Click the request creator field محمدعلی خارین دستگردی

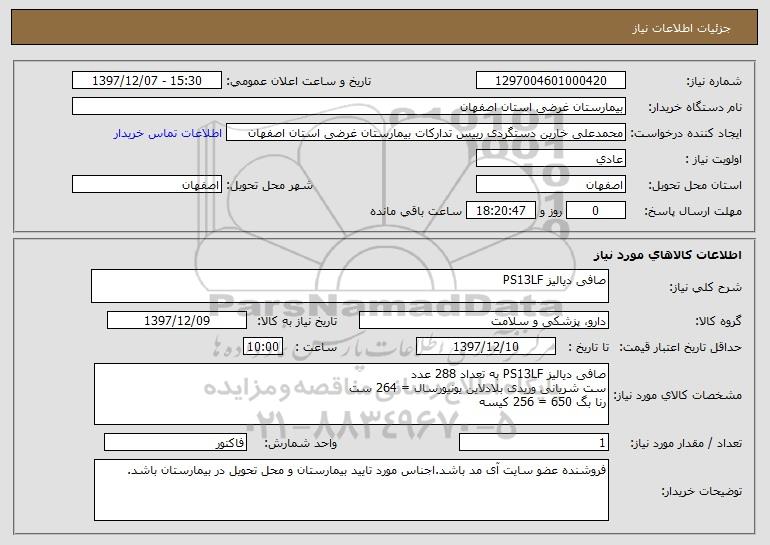pos(426,133)
